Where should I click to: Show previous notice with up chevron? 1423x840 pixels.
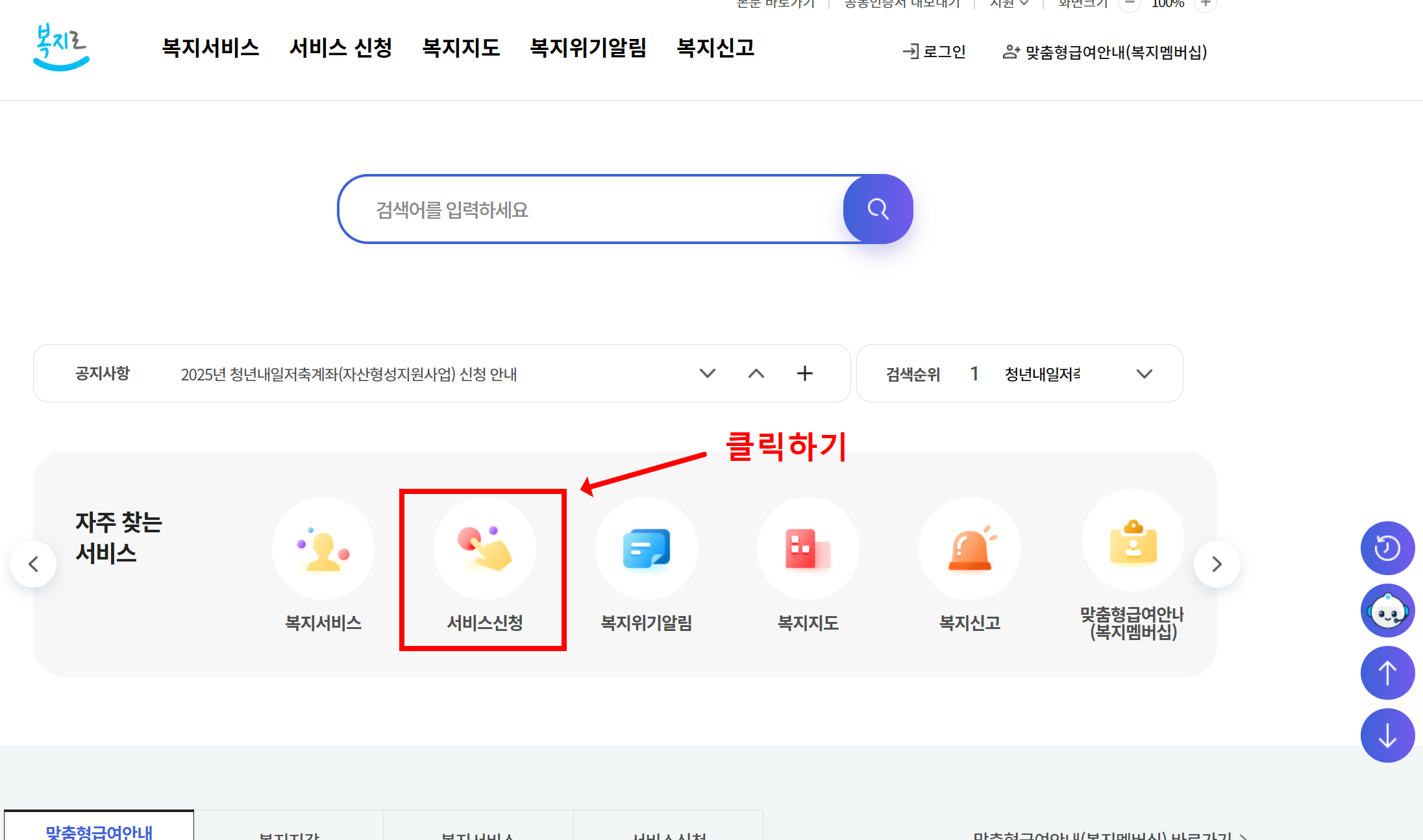coord(756,373)
